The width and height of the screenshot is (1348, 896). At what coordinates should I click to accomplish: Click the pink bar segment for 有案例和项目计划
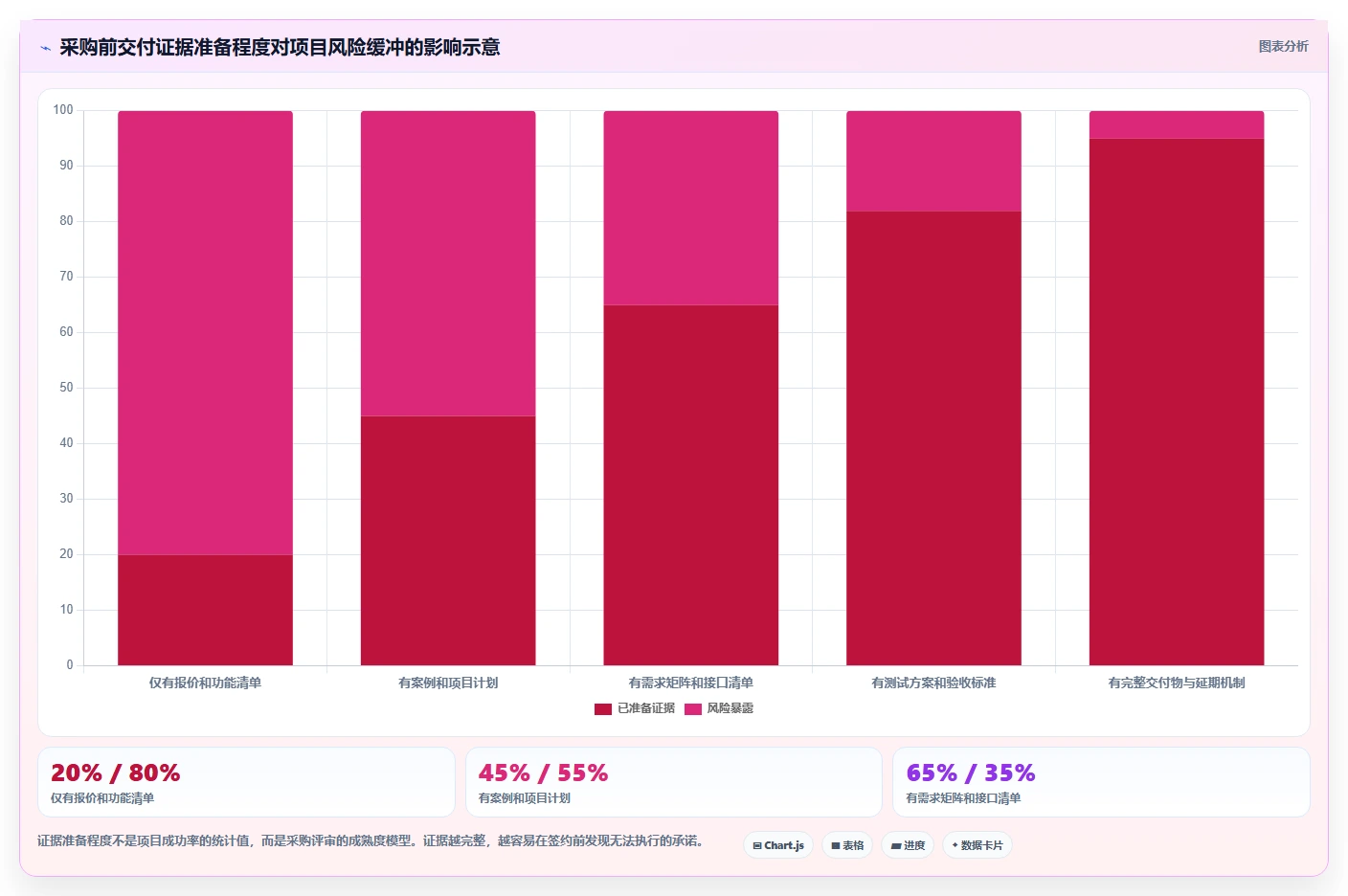click(448, 263)
